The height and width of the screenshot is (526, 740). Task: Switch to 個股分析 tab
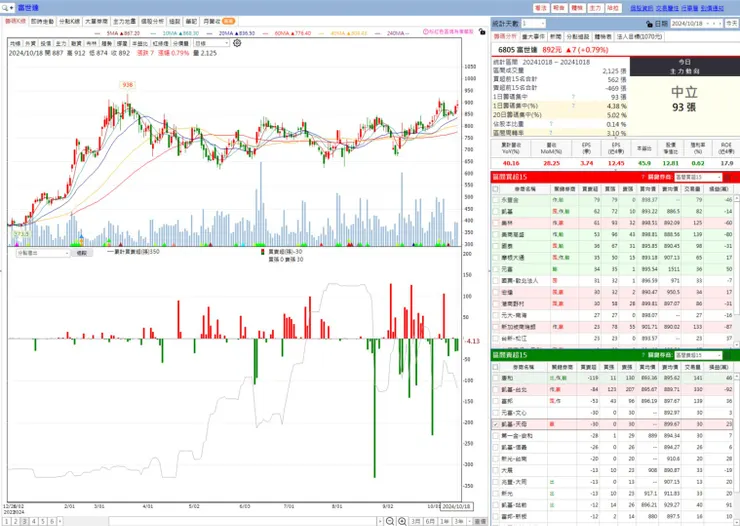152,22
